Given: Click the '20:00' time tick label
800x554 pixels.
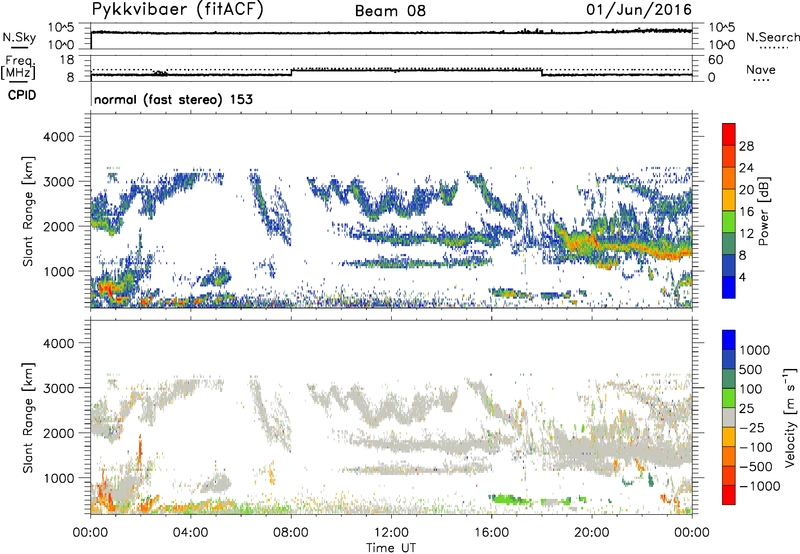Looking at the screenshot, I should 592,533.
